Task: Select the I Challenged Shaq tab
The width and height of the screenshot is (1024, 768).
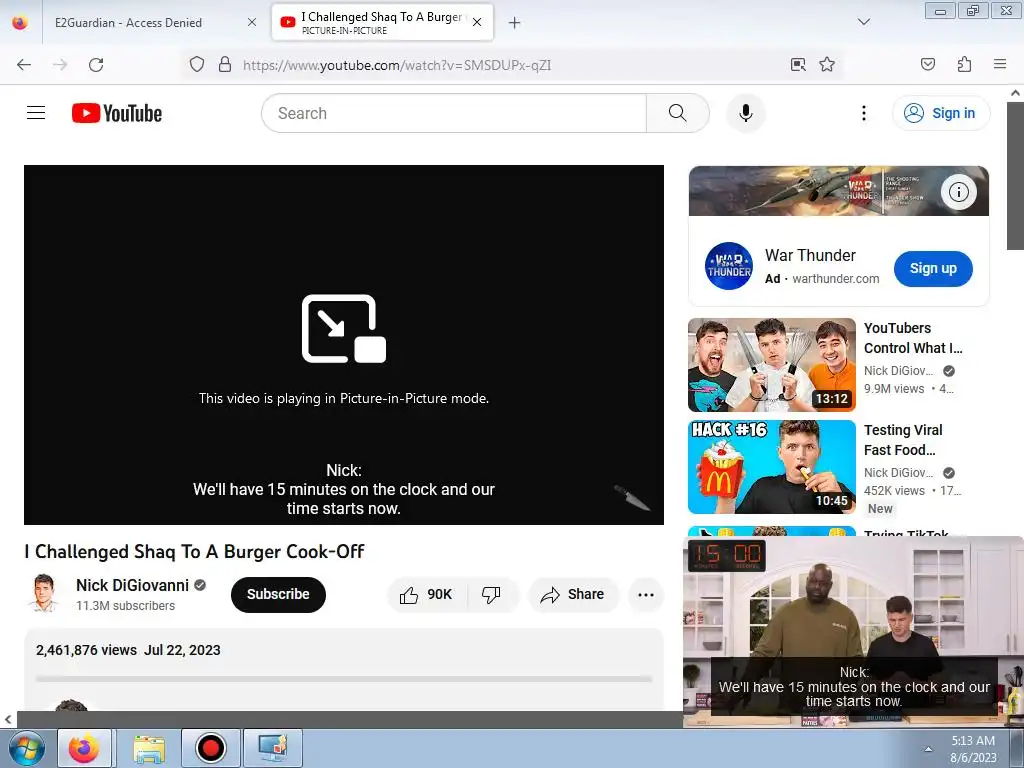Action: click(381, 22)
